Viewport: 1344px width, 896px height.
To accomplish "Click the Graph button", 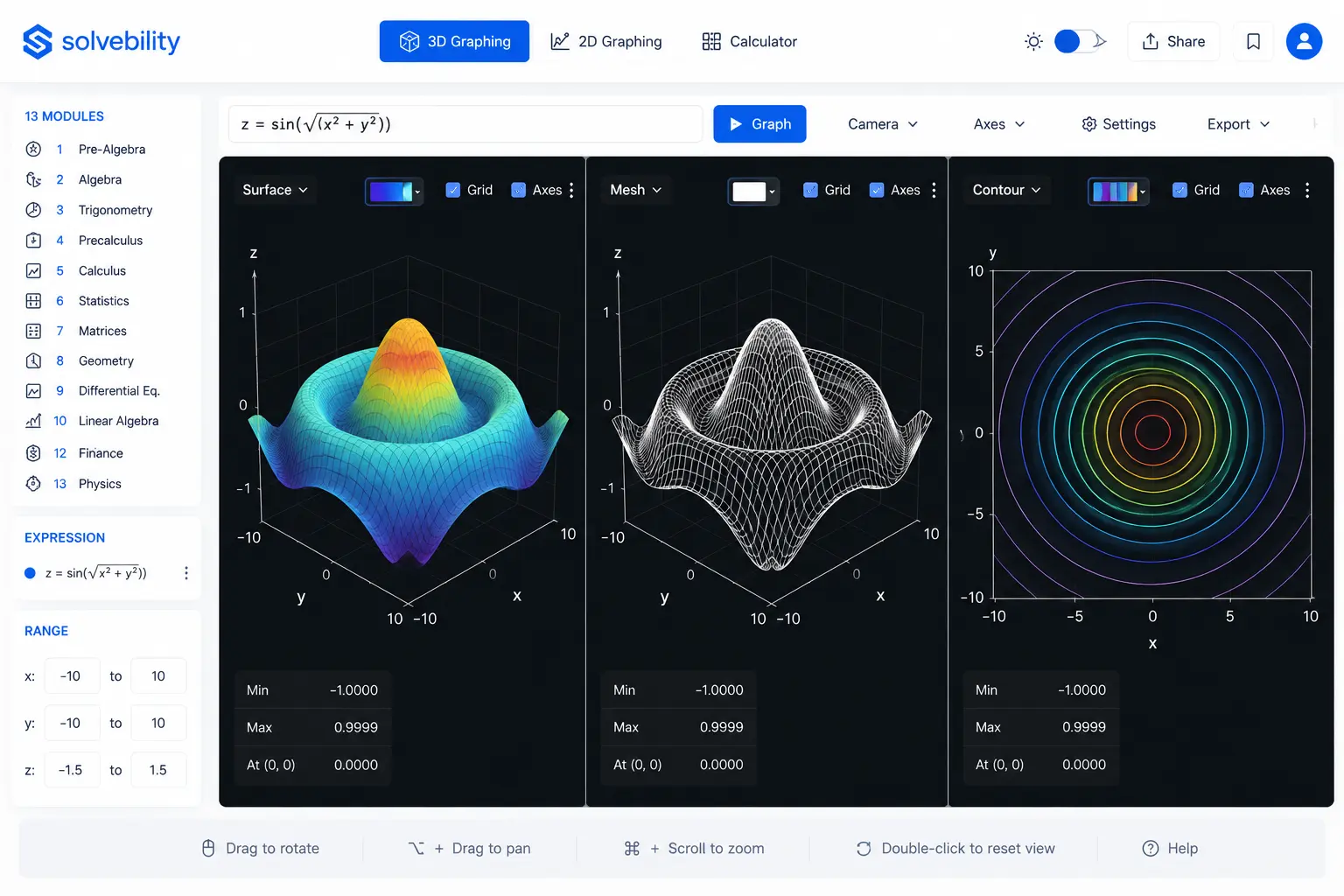I will [759, 124].
